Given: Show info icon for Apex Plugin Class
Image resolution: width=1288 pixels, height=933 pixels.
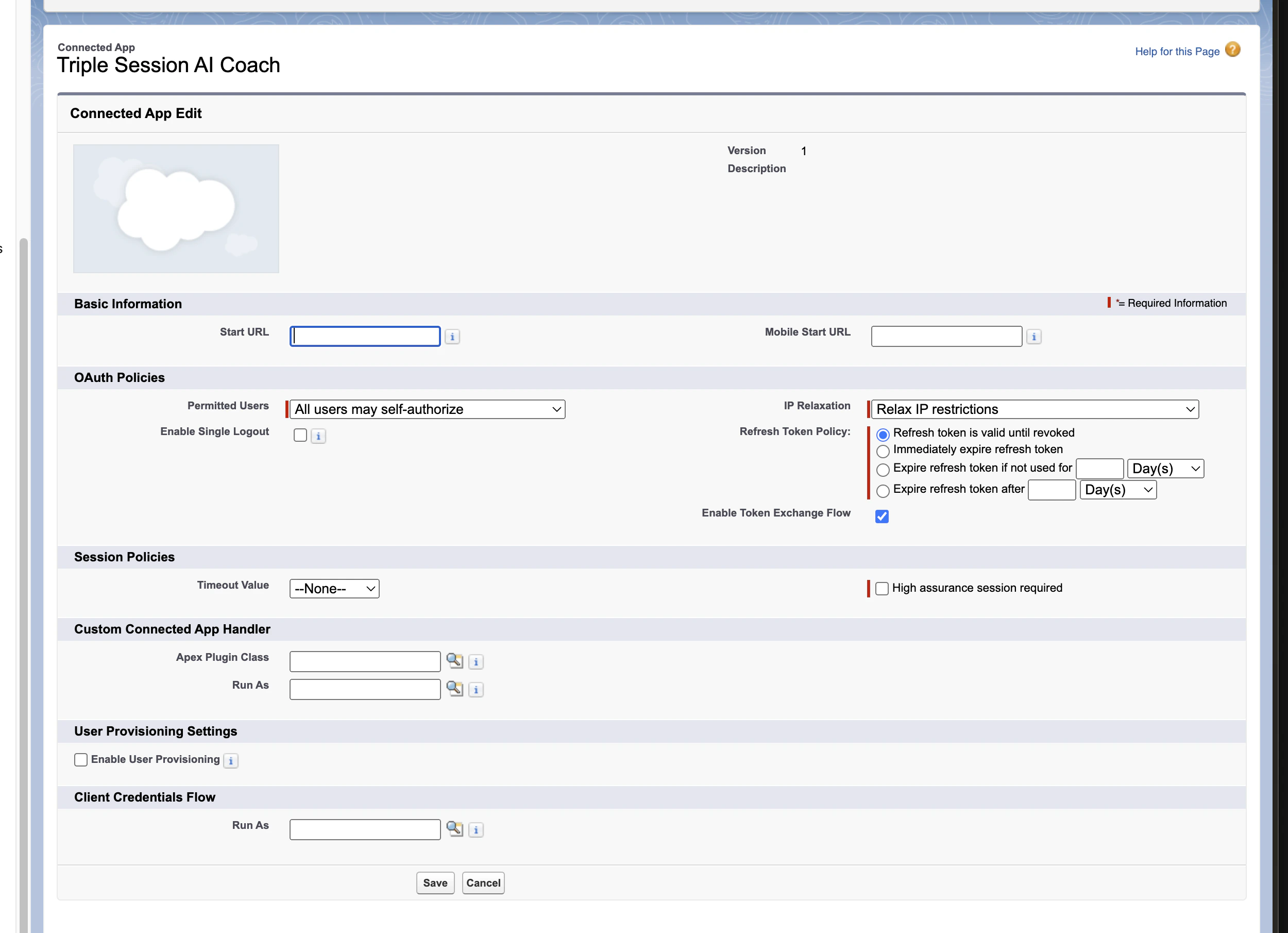Looking at the screenshot, I should (x=476, y=662).
